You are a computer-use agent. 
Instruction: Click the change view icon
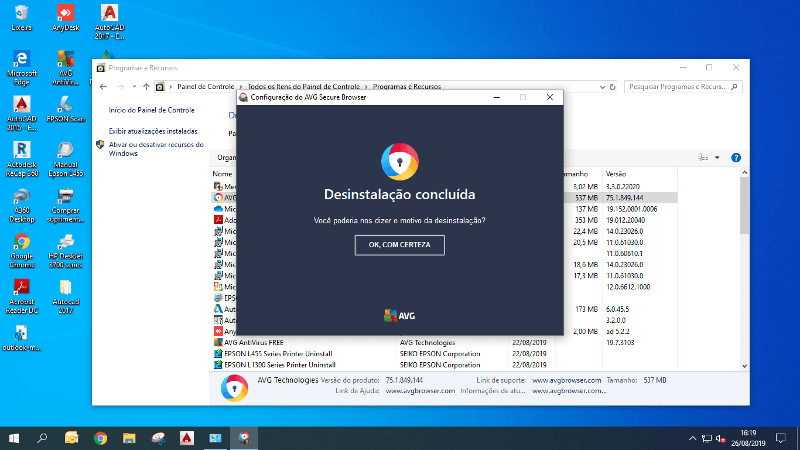[703, 158]
